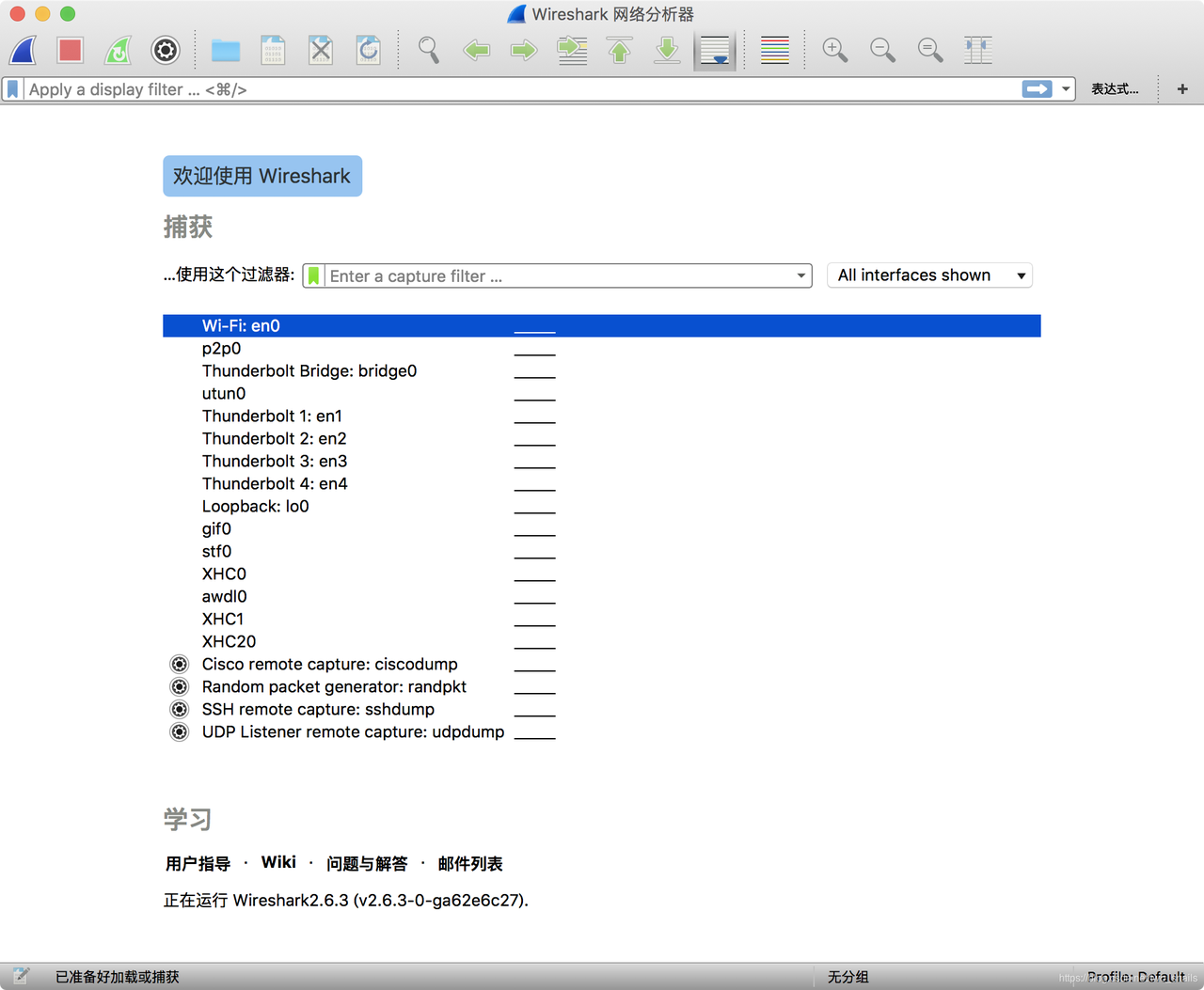Screen dimensions: 1204x990
Task: Select SSH remote capture: sshdump row
Action: pos(601,709)
